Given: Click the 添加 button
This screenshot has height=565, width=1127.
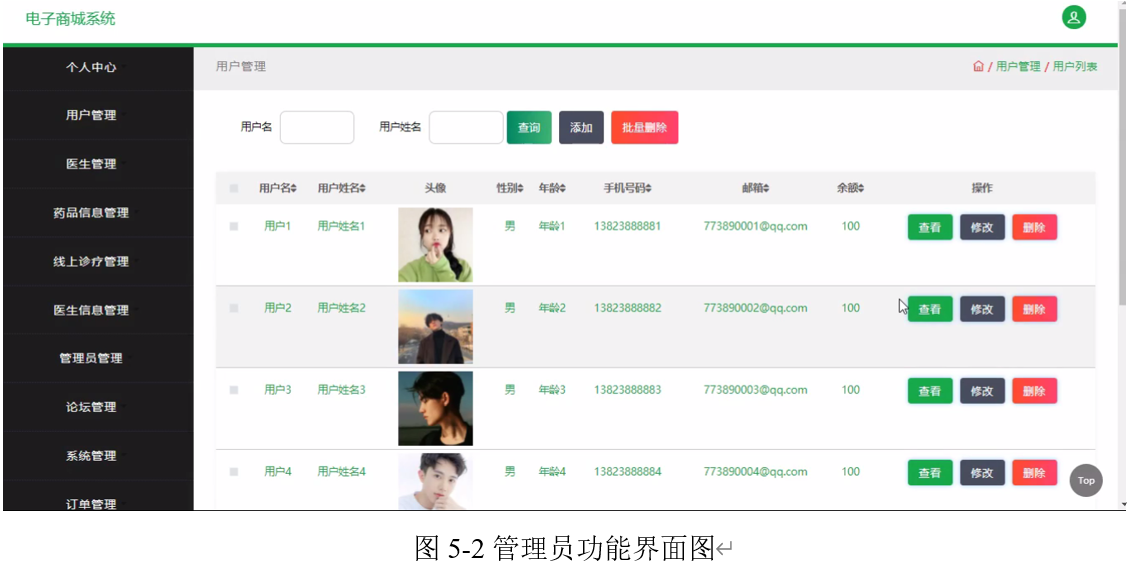Looking at the screenshot, I should tap(581, 127).
